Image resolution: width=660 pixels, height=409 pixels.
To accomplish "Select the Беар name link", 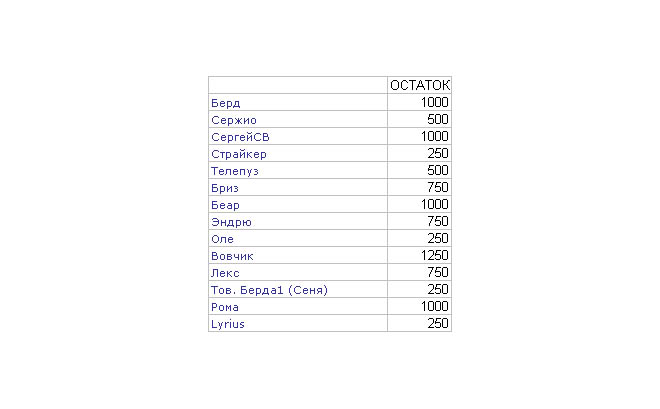I will [226, 205].
